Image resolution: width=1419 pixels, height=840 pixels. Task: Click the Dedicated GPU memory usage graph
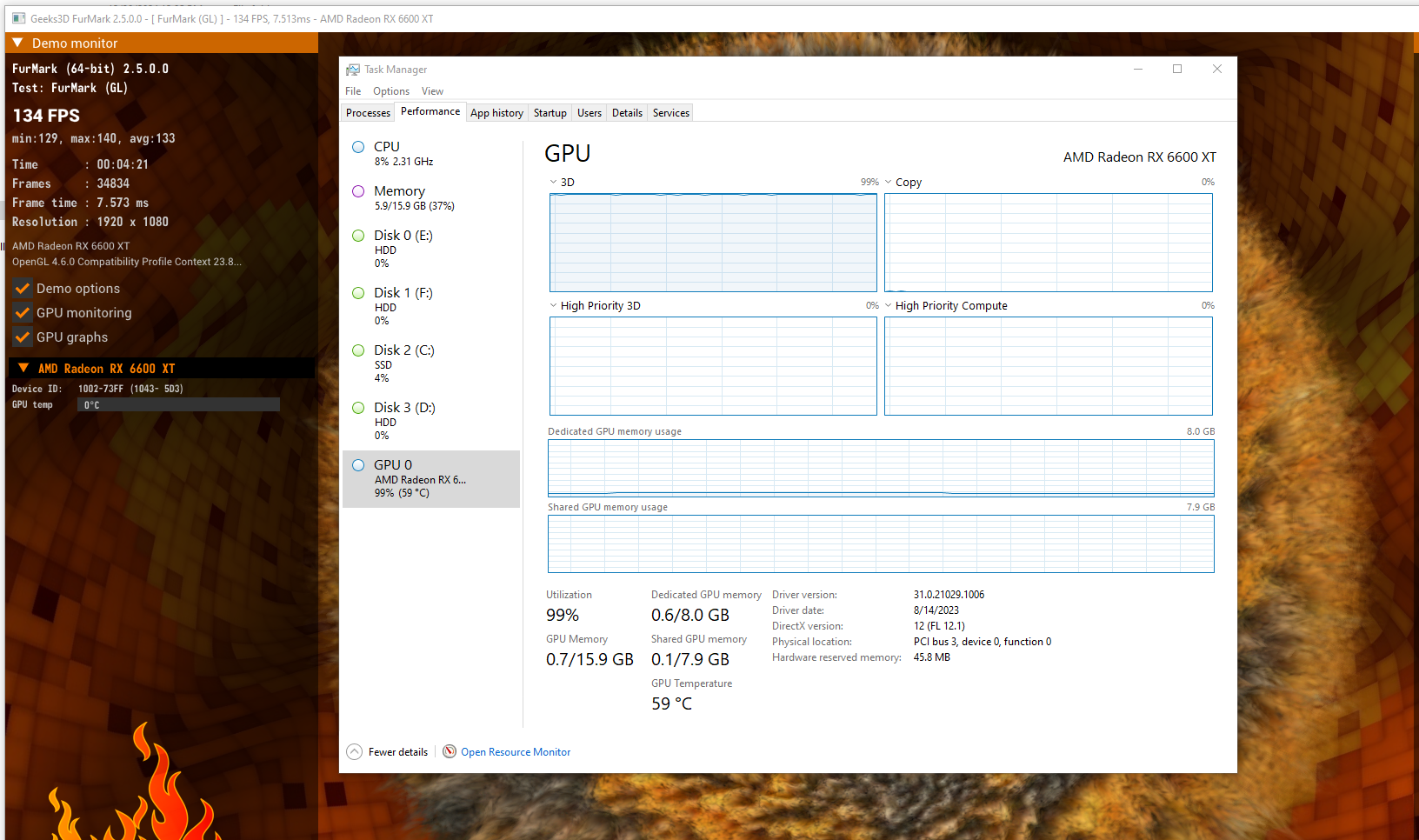(x=881, y=468)
